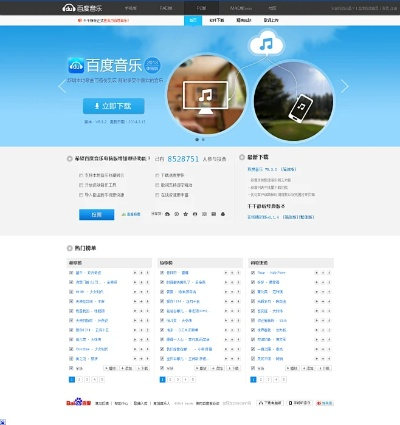This screenshot has height=425, width=400.
Task: Click the Baidu logo in the footer
Action: pyautogui.click(x=79, y=402)
